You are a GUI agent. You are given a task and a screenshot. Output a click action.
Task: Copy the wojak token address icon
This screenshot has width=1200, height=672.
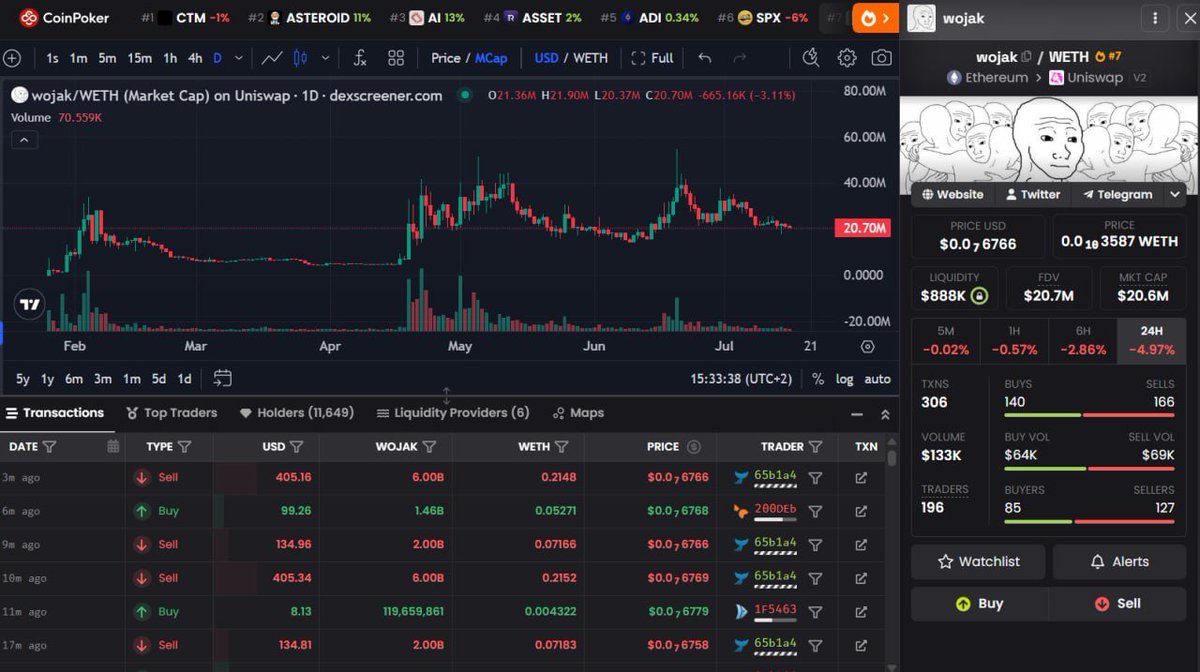point(1027,57)
